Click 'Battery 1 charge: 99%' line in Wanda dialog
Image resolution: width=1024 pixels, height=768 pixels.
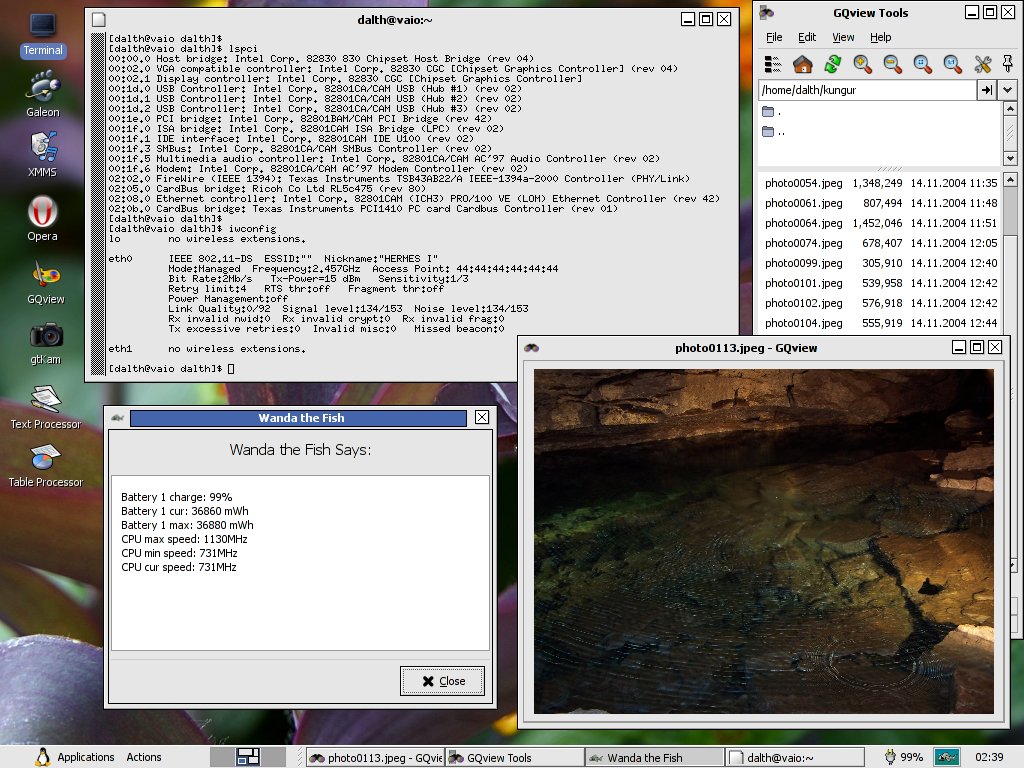pos(176,497)
